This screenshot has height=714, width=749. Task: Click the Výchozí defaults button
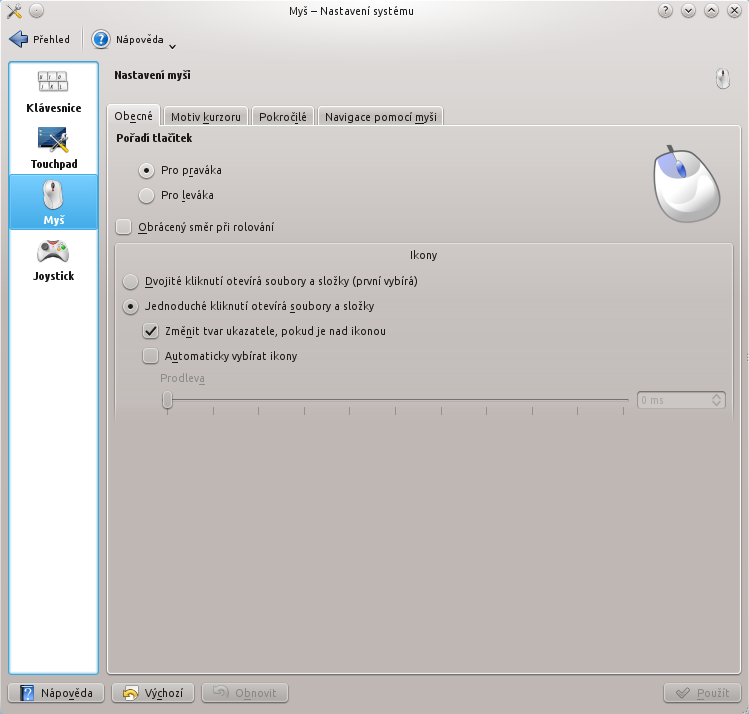tap(153, 693)
